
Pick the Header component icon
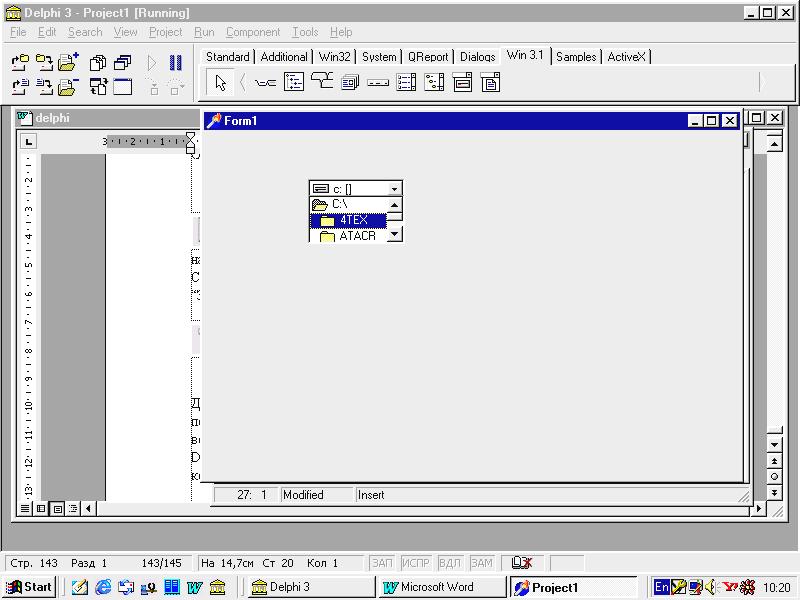(x=378, y=83)
